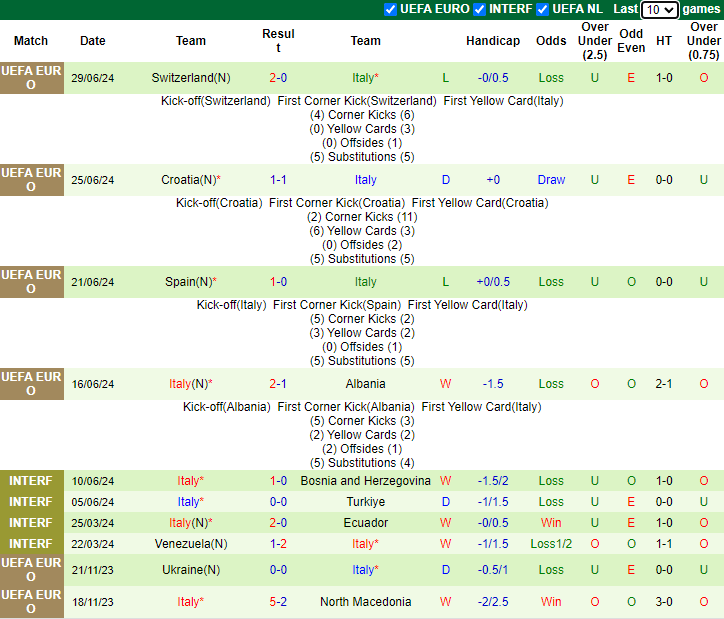Open the Ecuador team link

coord(365,523)
